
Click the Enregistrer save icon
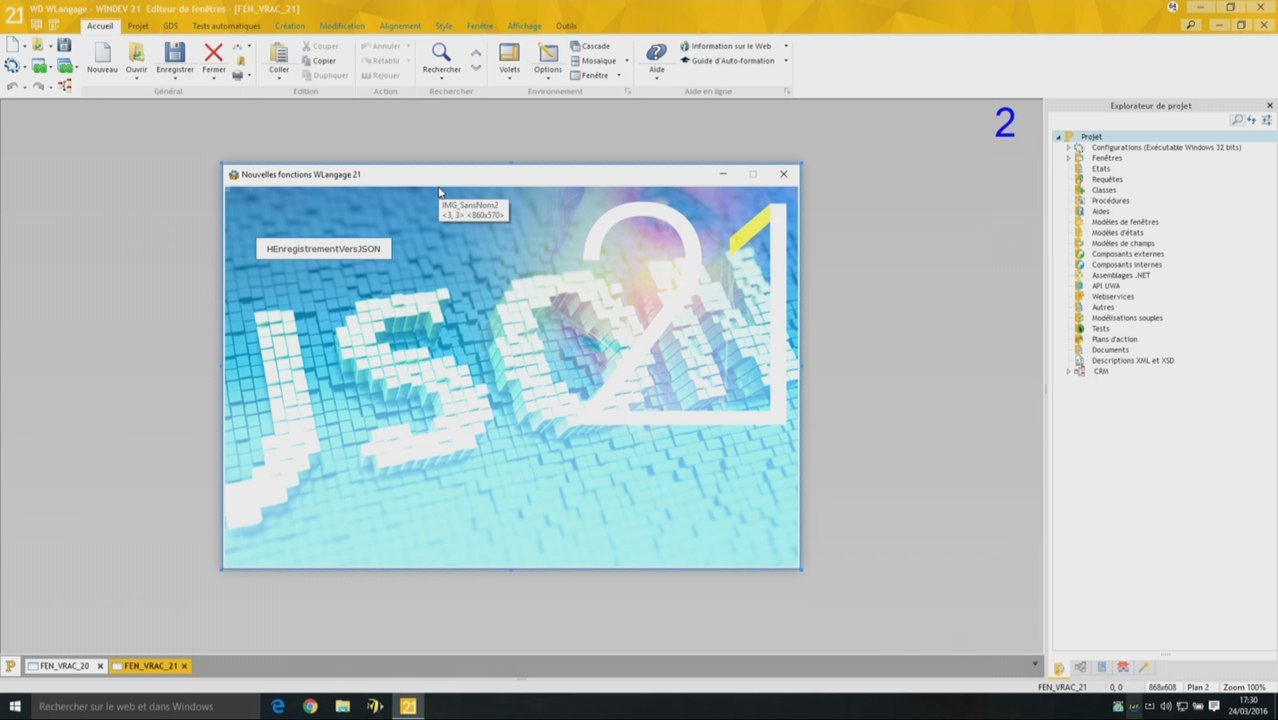tap(175, 53)
